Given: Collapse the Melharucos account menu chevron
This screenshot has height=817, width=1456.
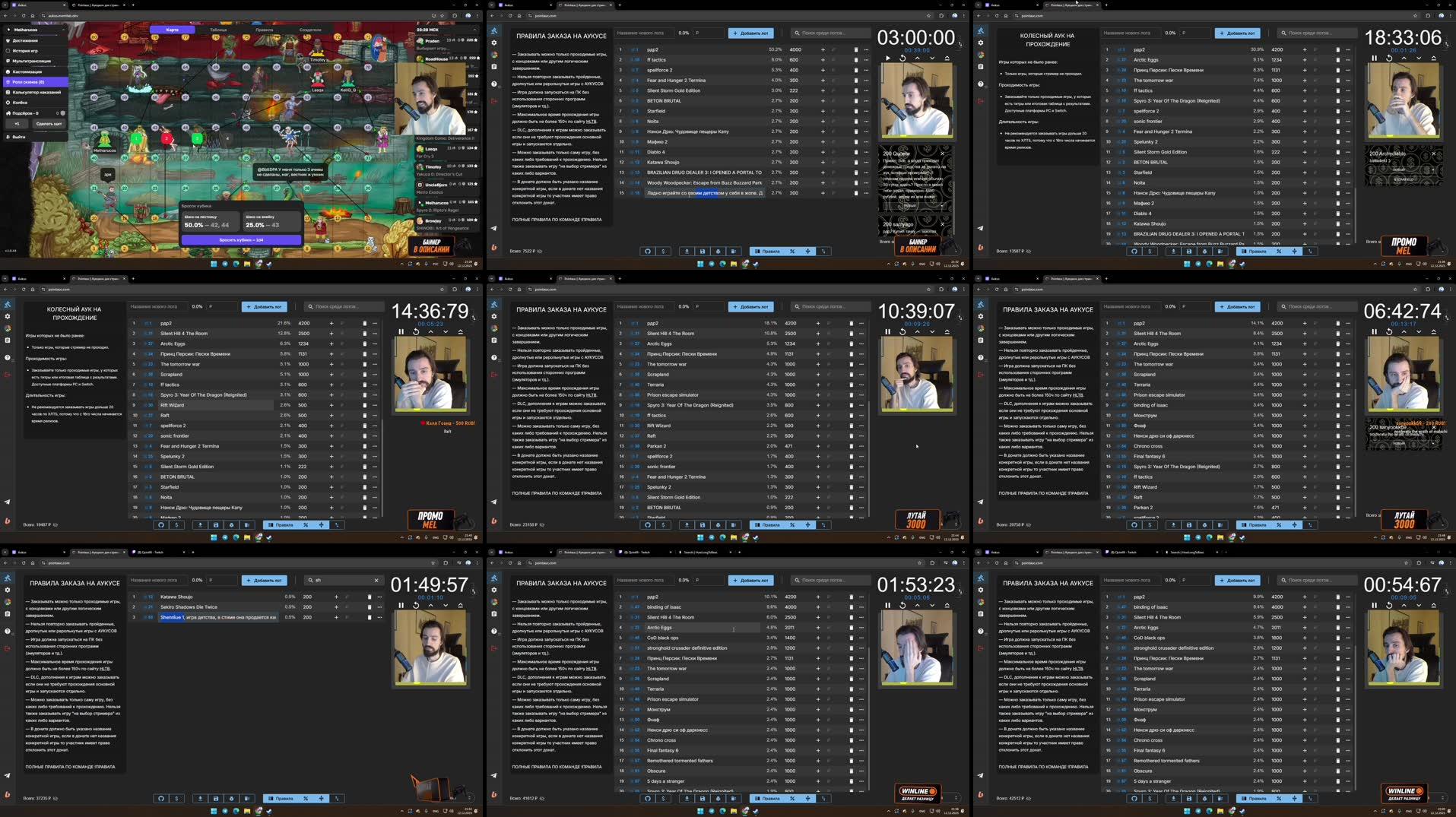Looking at the screenshot, I should click(64, 30).
